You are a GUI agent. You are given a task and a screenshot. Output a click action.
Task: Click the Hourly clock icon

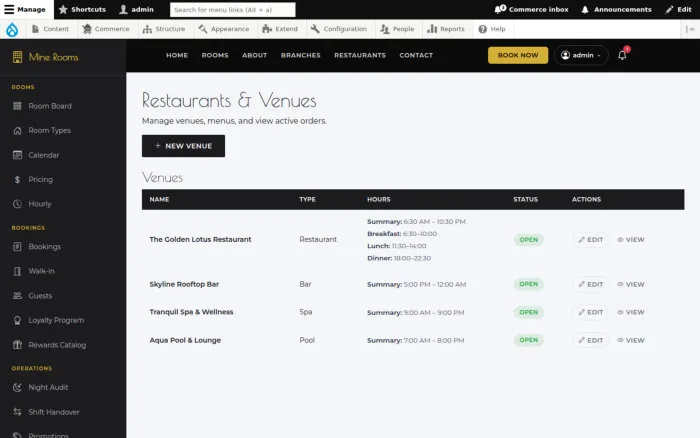click(17, 204)
